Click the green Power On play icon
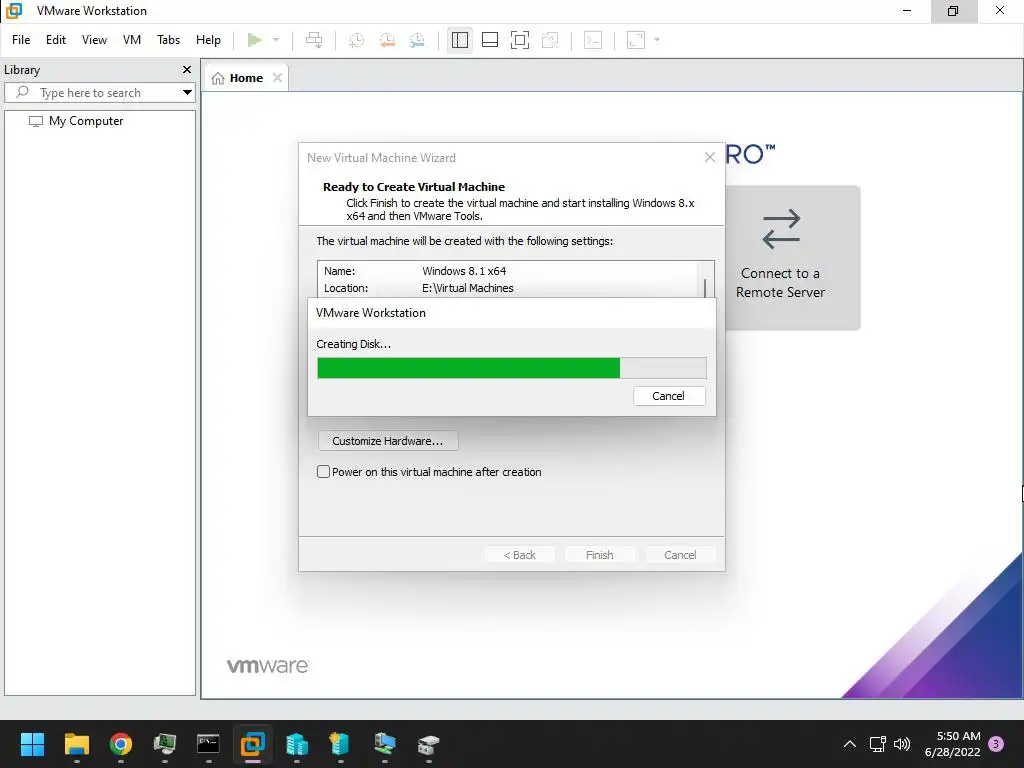Viewport: 1024px width, 768px height. (255, 40)
